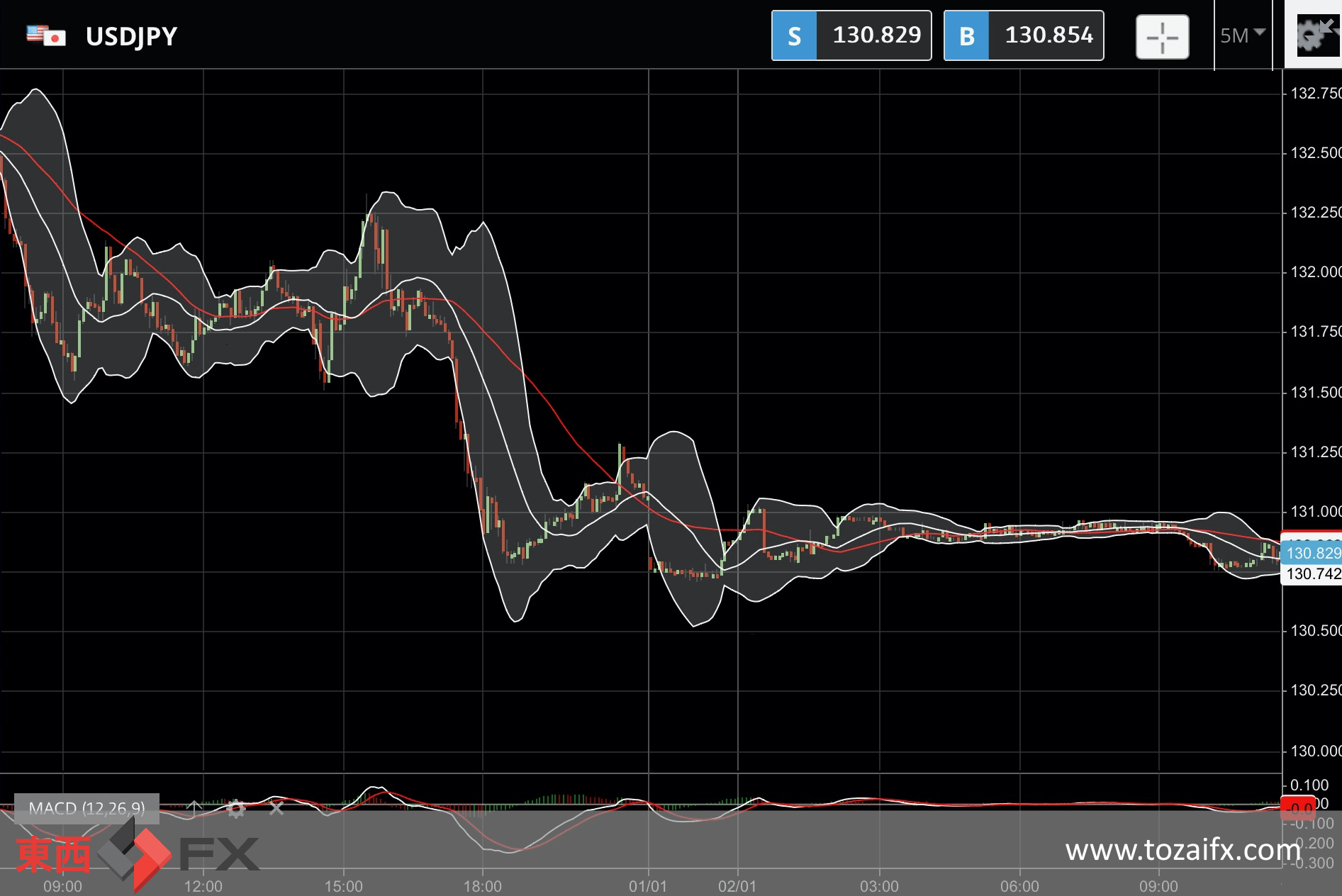Image resolution: width=1342 pixels, height=896 pixels.
Task: Open the www.tozaifx.com link
Action: pyautogui.click(x=1182, y=849)
